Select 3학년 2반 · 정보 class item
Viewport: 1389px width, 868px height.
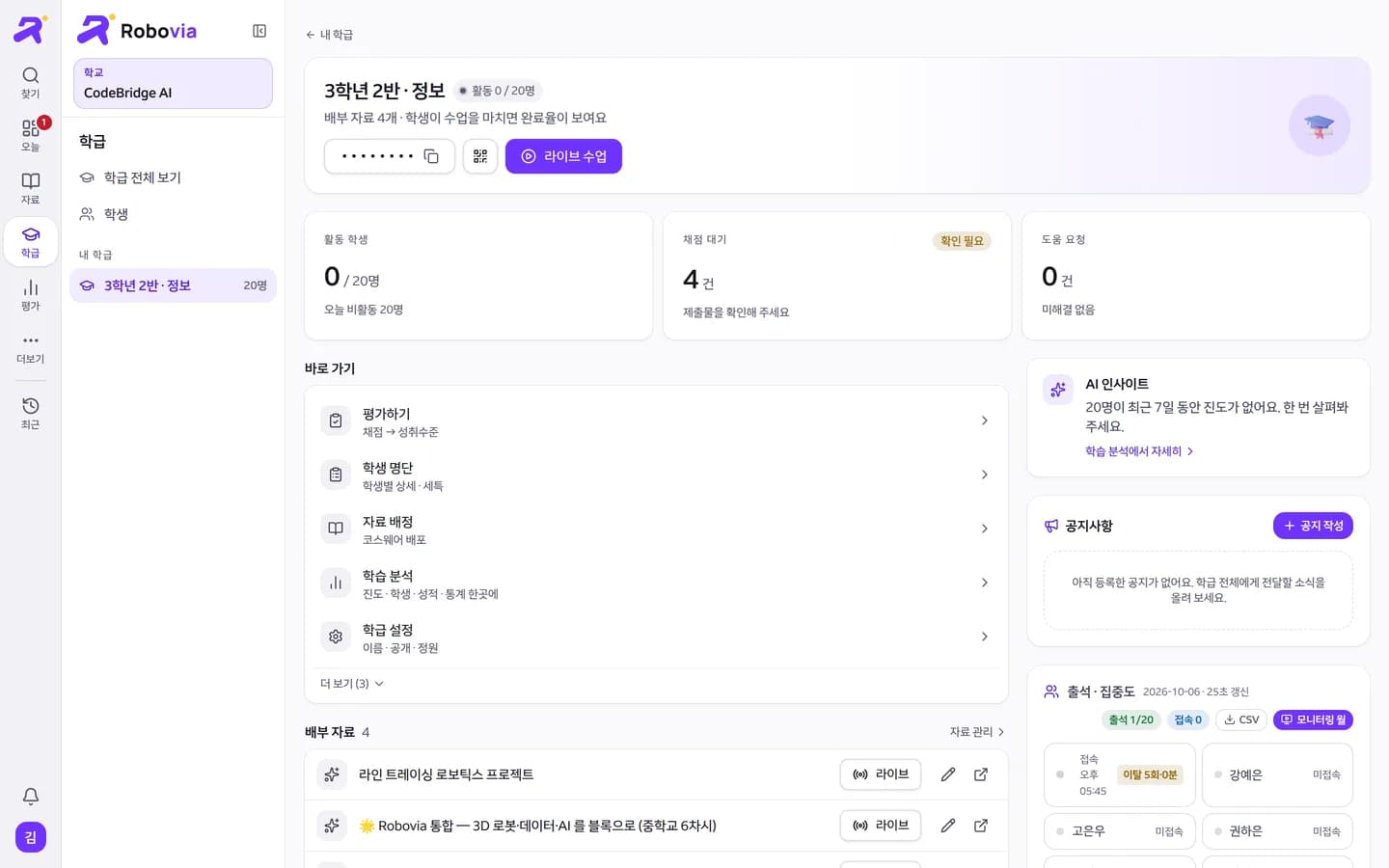[x=173, y=285]
